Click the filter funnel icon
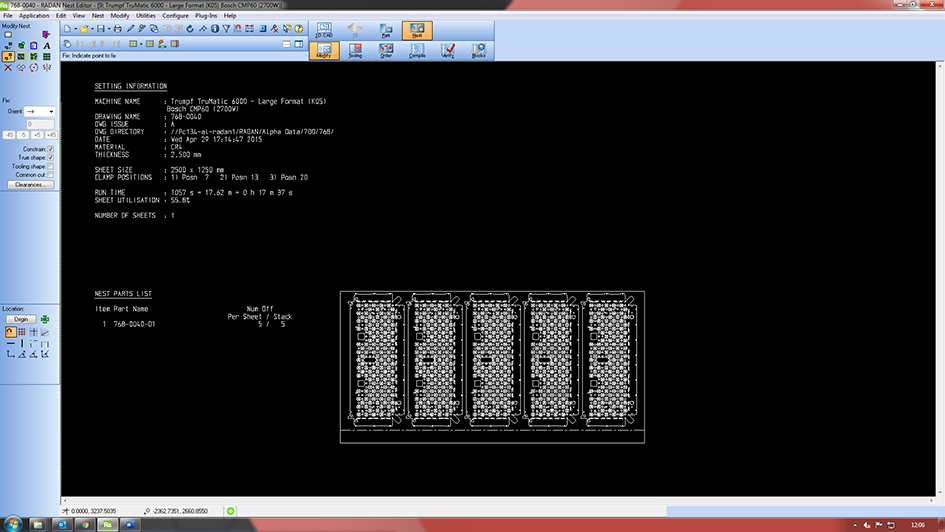 (x=226, y=28)
